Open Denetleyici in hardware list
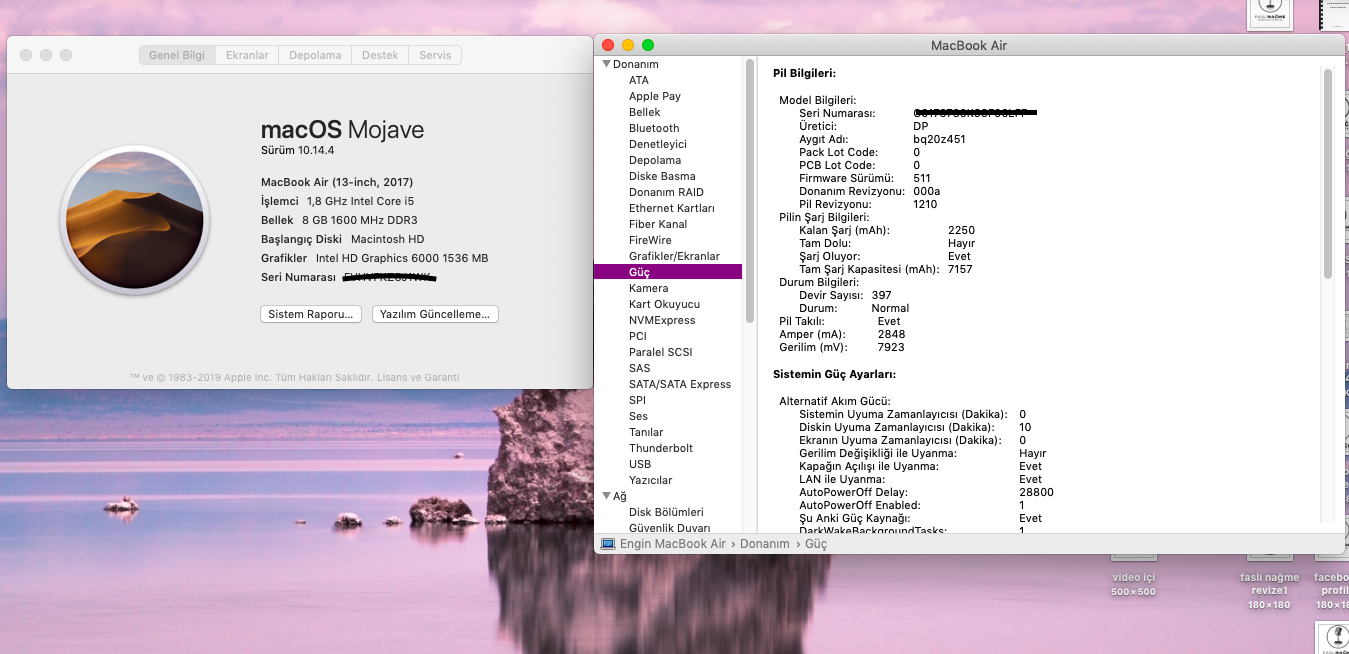This screenshot has width=1349, height=654. tap(658, 144)
